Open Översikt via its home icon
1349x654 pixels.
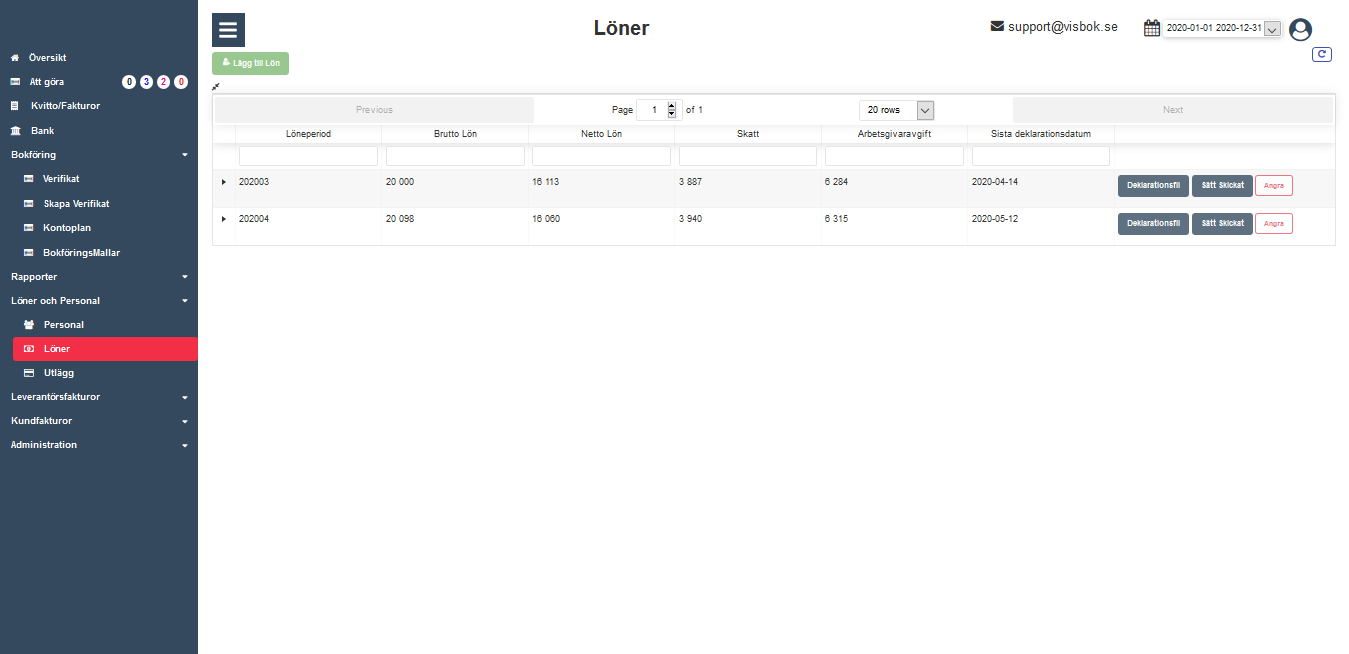tap(15, 58)
